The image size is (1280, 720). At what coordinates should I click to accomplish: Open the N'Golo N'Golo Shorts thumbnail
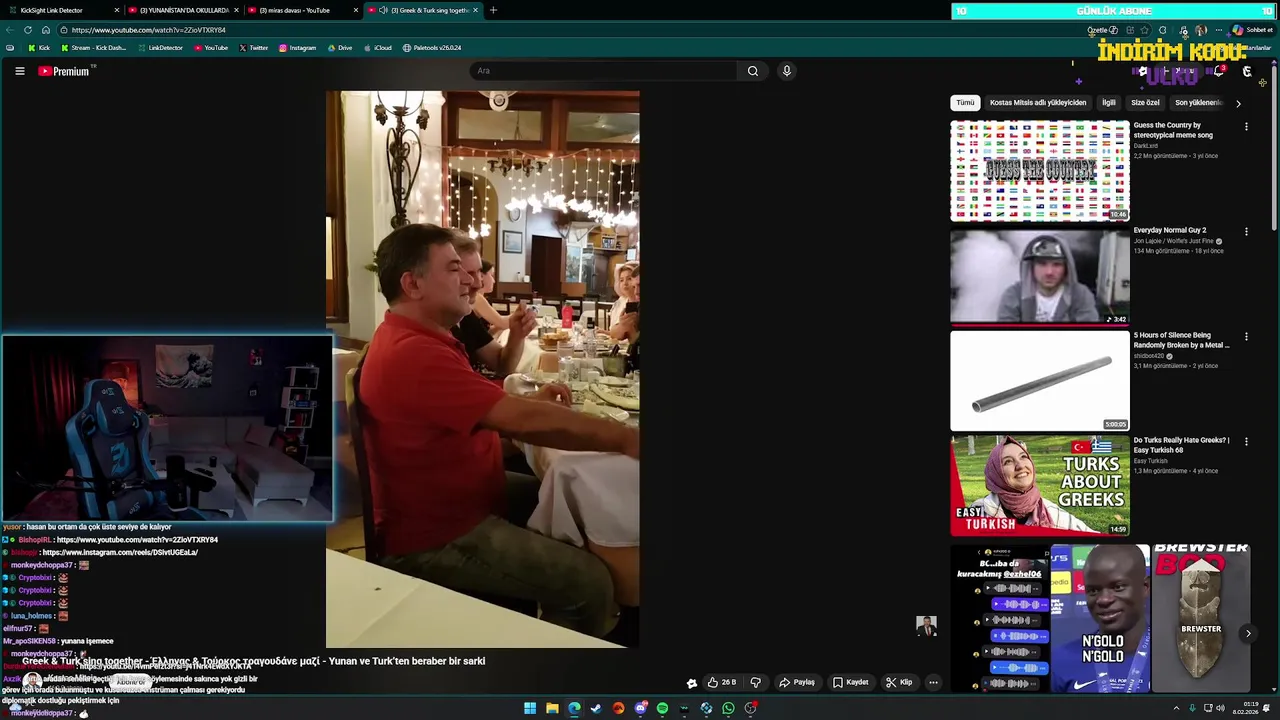(x=1100, y=618)
